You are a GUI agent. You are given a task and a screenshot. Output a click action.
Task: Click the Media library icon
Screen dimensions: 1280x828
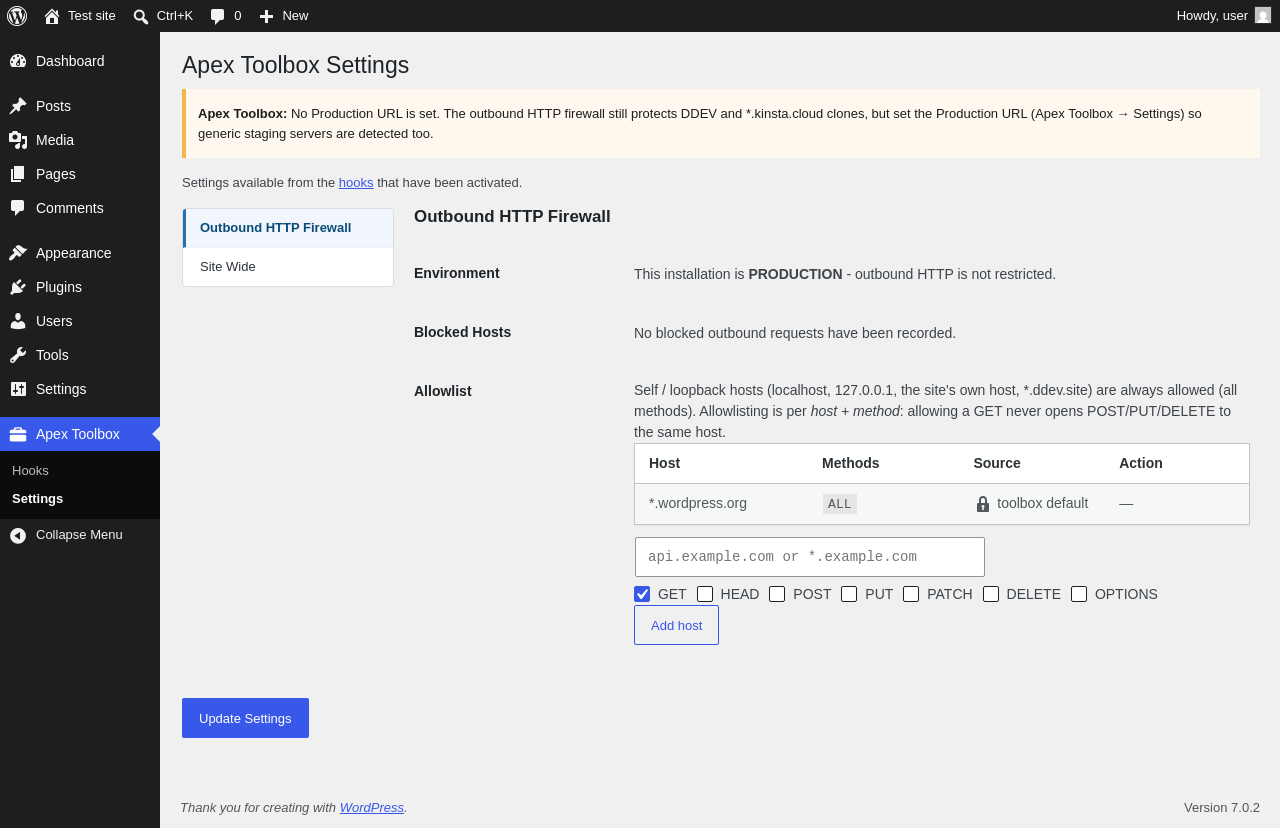(x=18, y=140)
